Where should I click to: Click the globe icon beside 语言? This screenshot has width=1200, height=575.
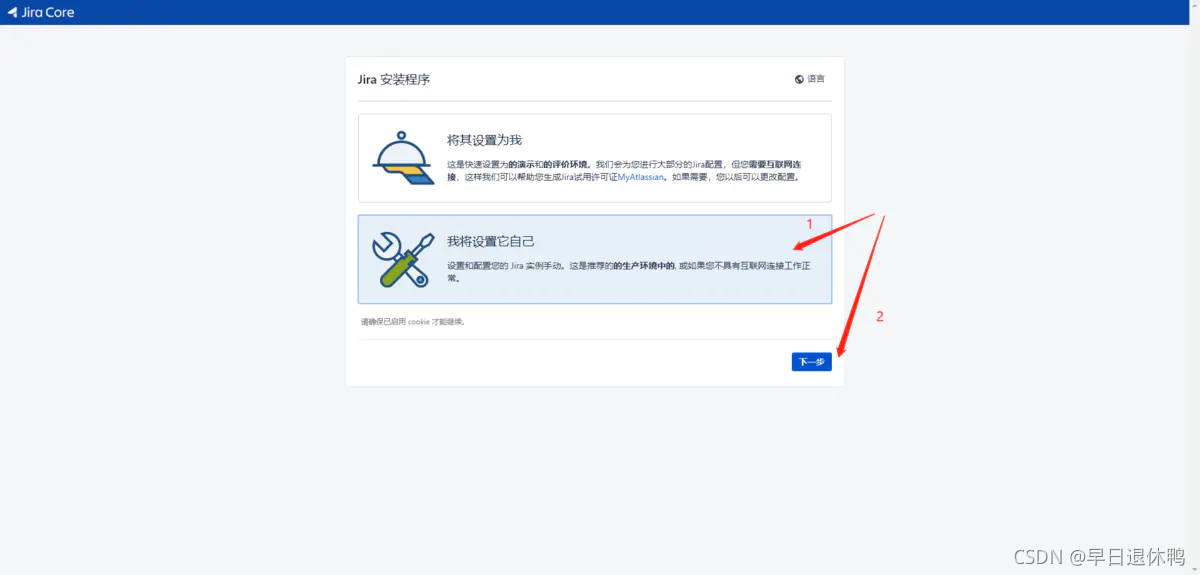pos(799,79)
